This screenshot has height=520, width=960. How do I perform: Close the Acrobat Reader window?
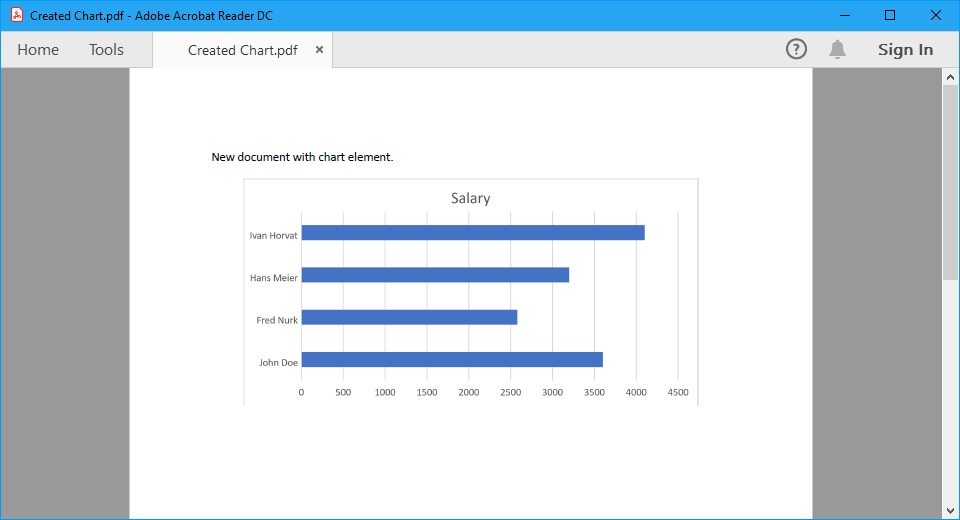click(936, 15)
